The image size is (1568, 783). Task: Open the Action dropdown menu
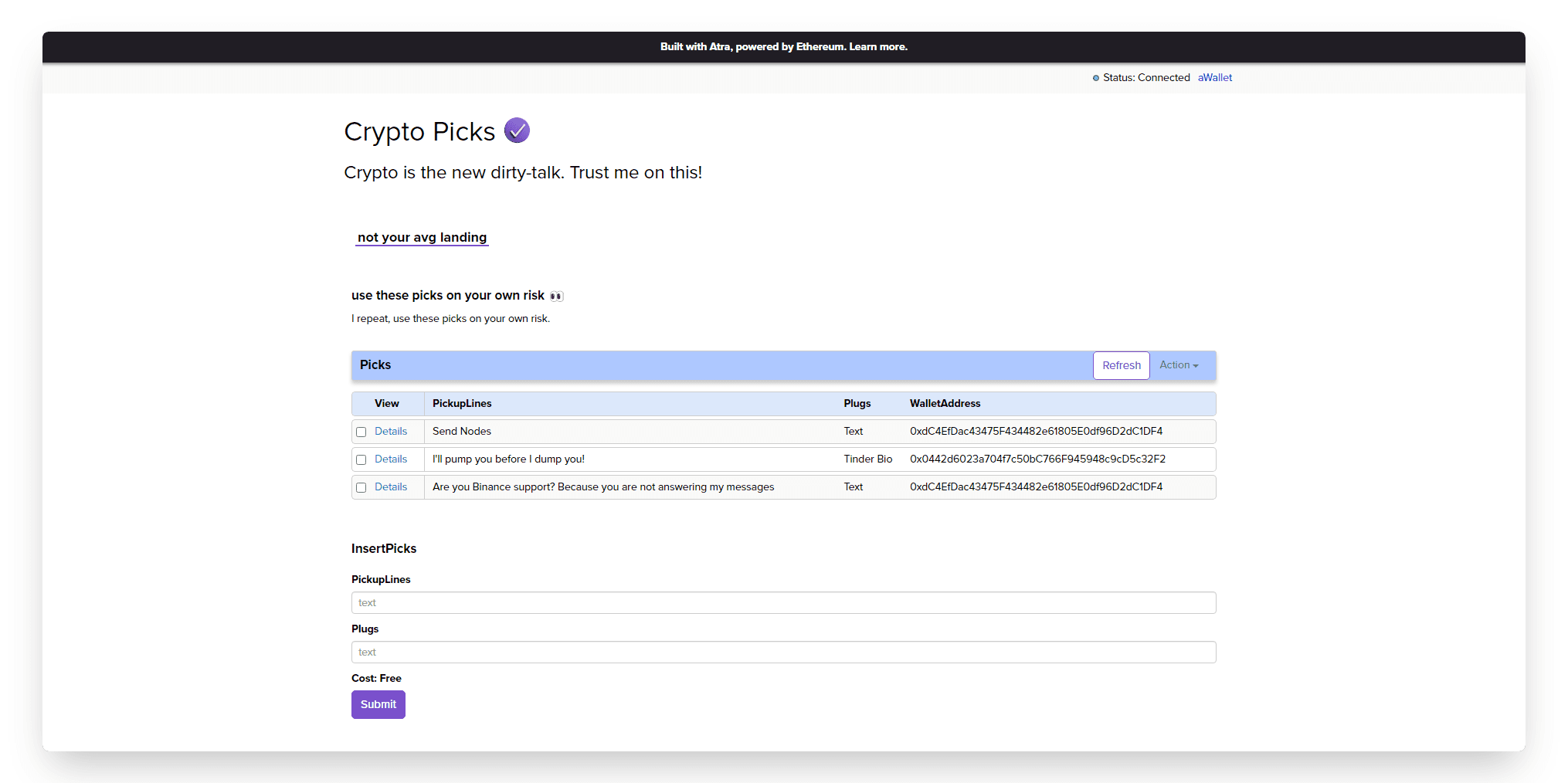click(1179, 365)
